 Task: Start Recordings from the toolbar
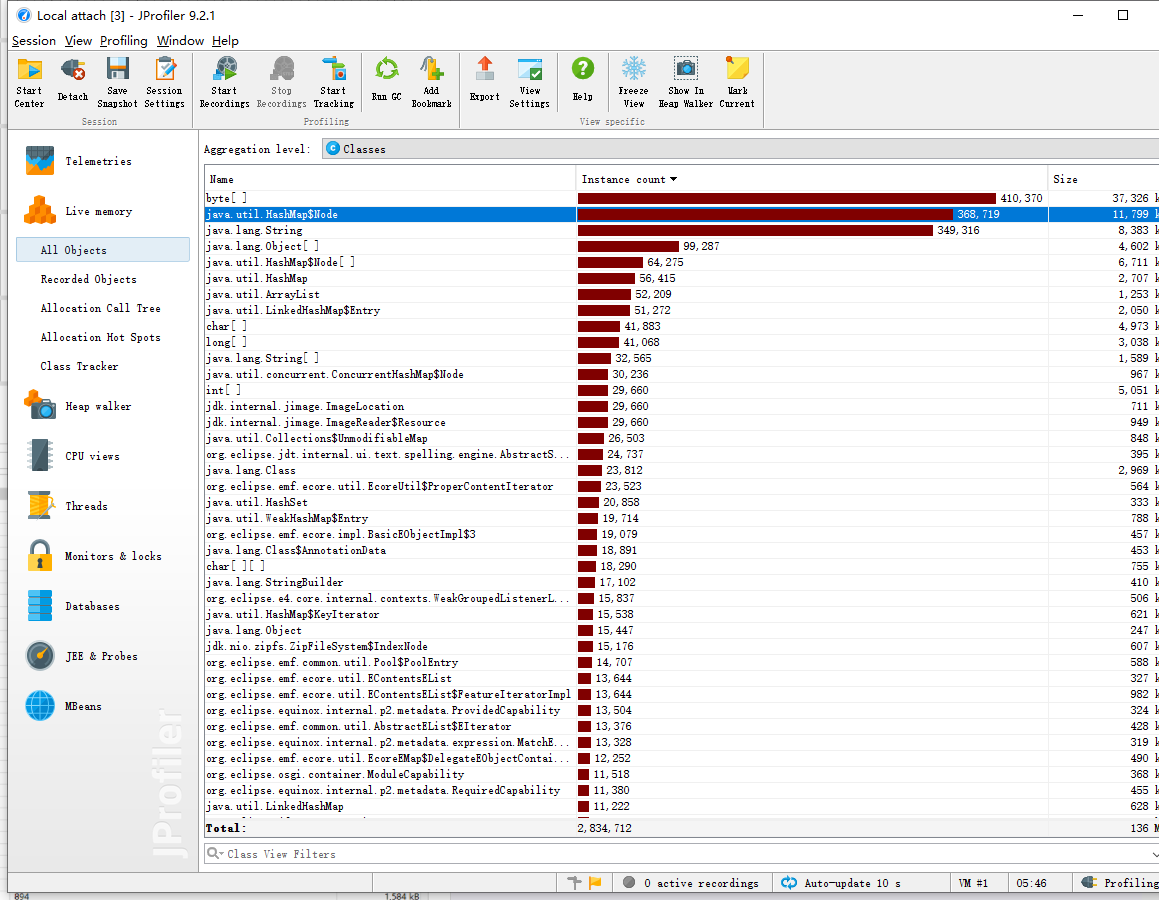point(225,82)
